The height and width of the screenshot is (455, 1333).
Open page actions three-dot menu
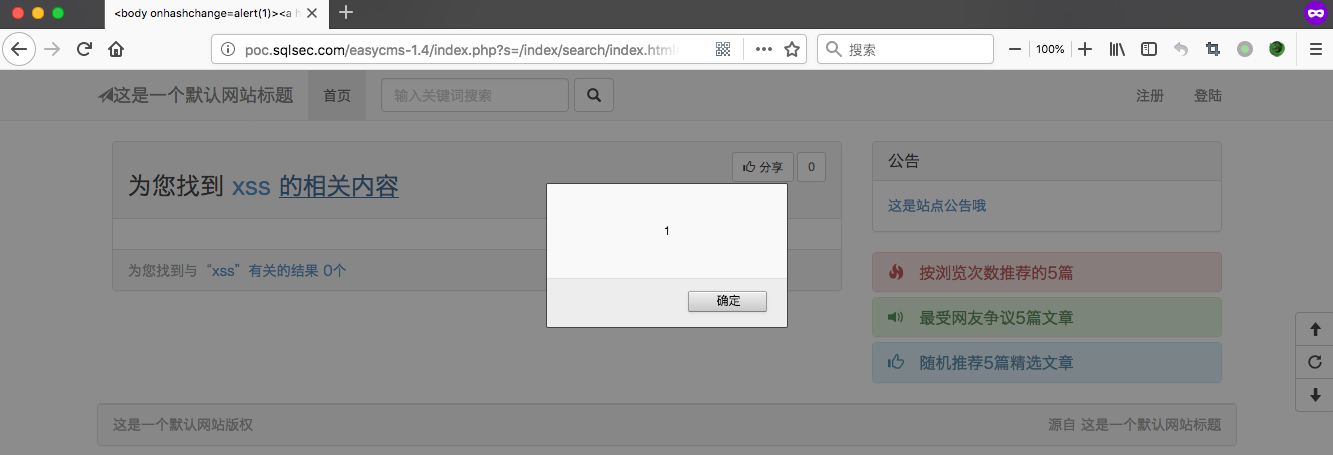point(764,49)
